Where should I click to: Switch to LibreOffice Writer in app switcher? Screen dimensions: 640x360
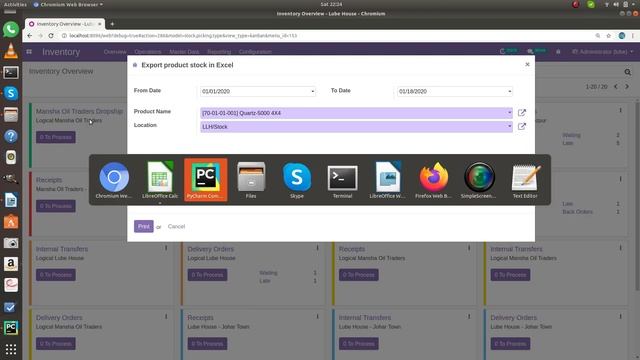point(388,180)
